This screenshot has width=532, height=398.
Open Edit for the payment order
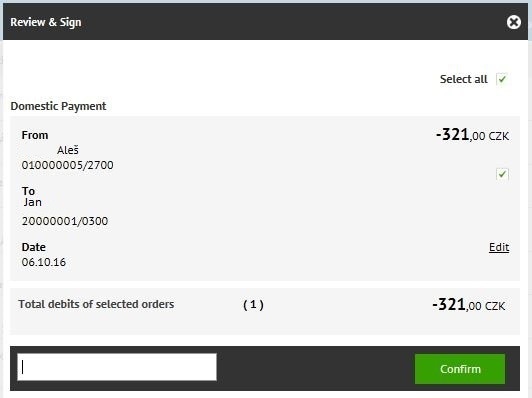pyautogui.click(x=499, y=247)
